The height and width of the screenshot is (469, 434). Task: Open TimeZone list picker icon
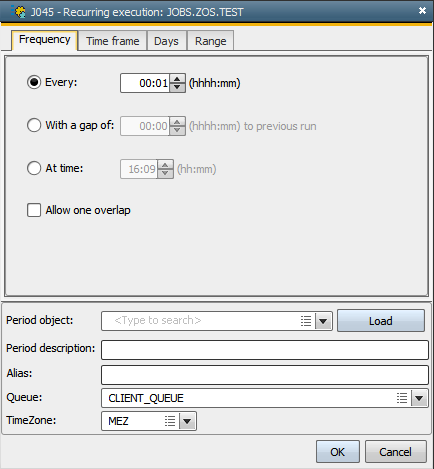(170, 421)
